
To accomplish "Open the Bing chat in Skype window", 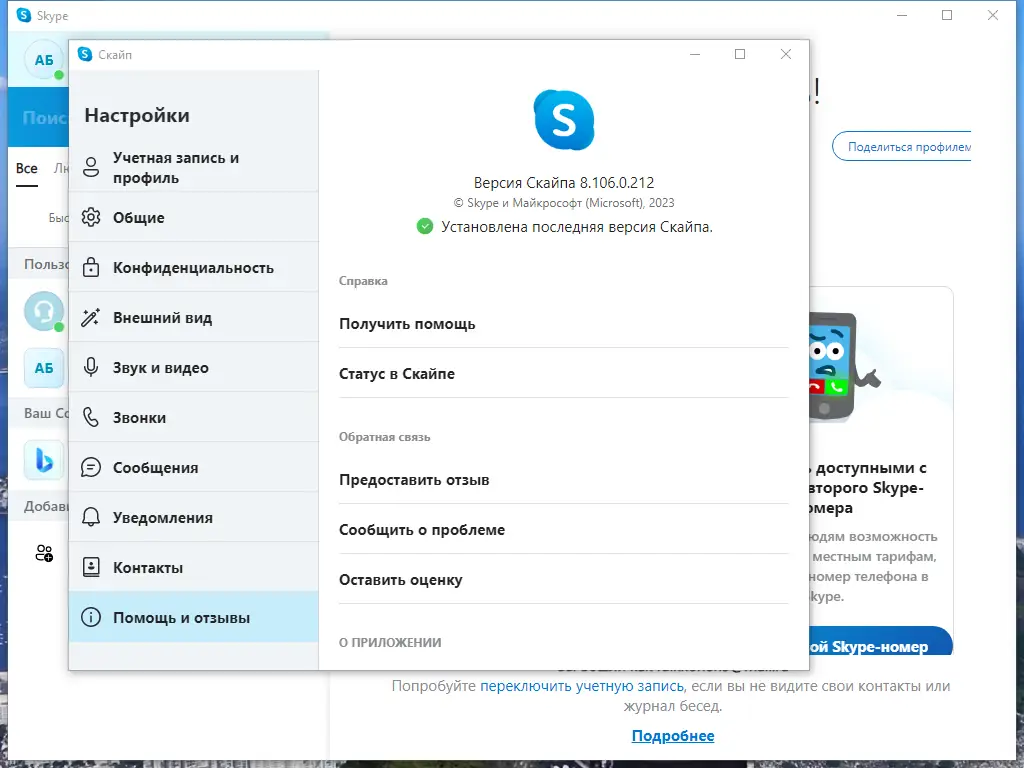I will [x=44, y=460].
